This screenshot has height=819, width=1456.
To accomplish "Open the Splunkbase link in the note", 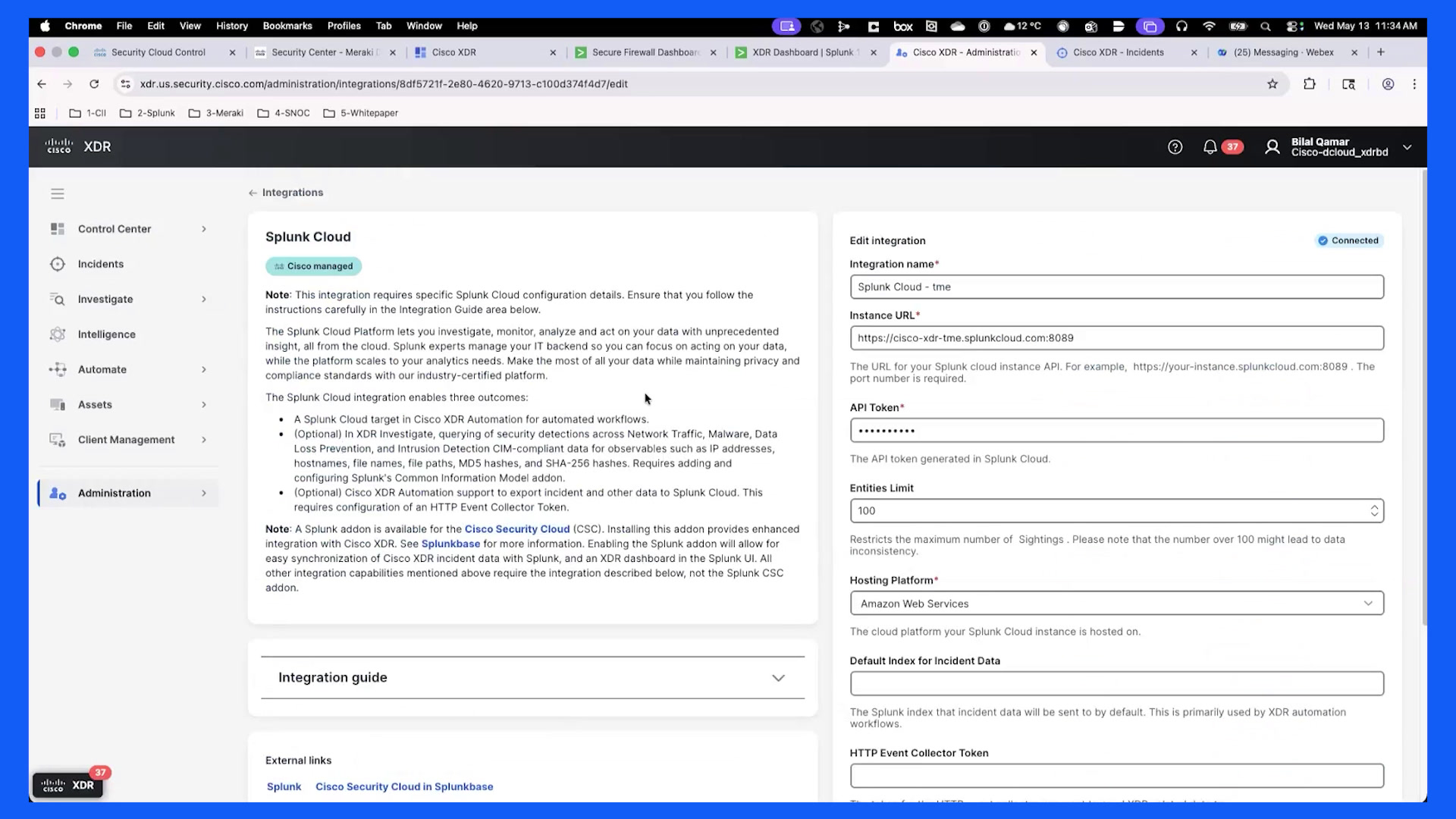I will pyautogui.click(x=450, y=544).
